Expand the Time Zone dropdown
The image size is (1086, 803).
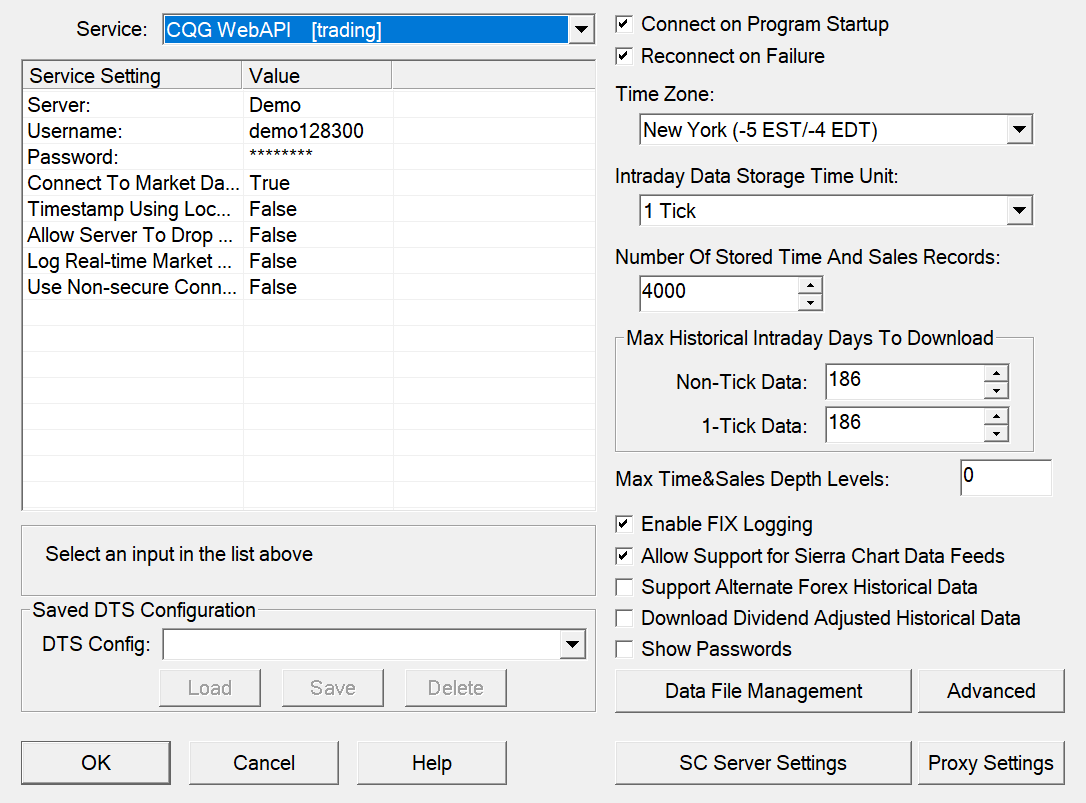pos(1019,129)
